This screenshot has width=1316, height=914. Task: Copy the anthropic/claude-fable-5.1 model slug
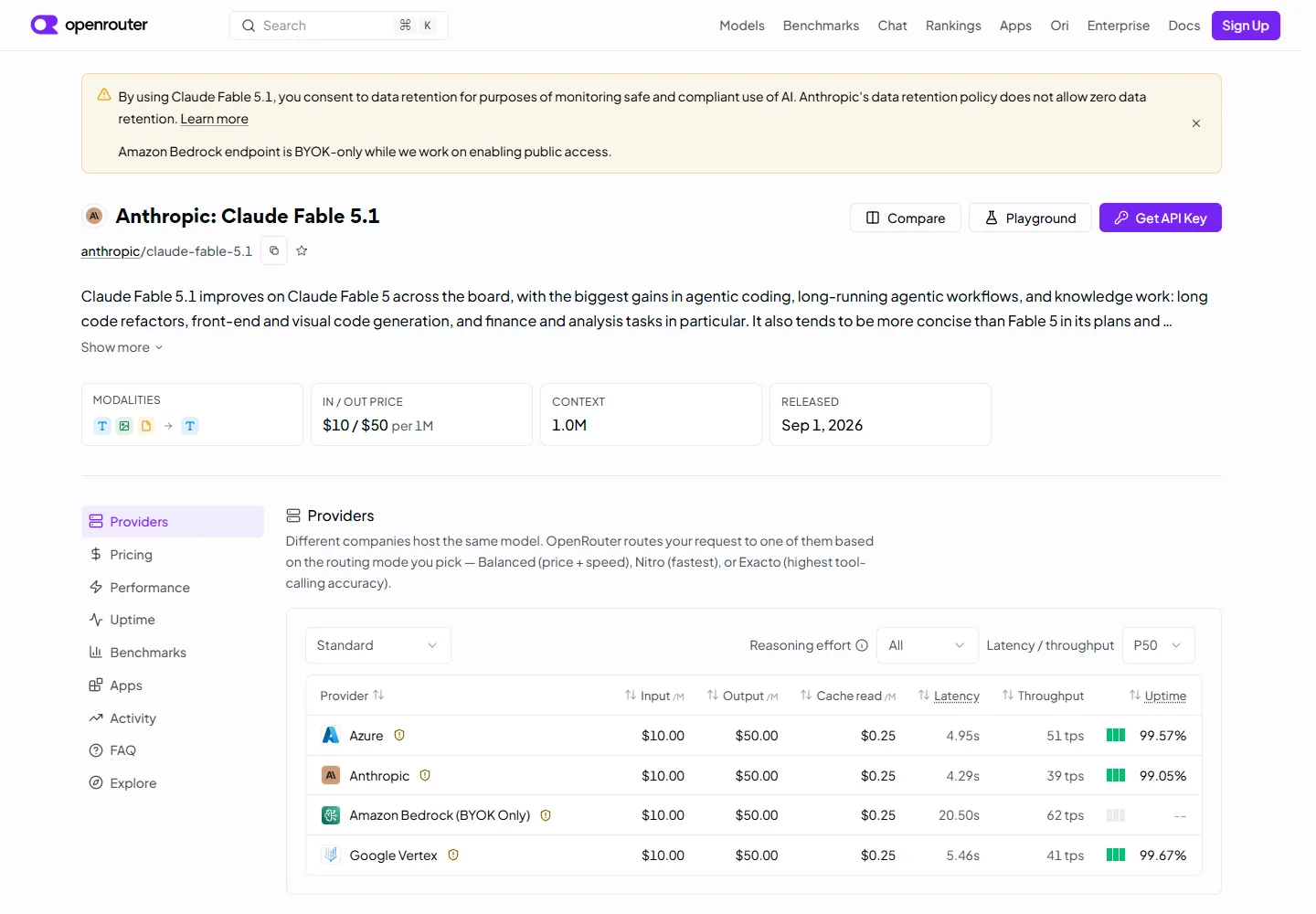coord(274,250)
